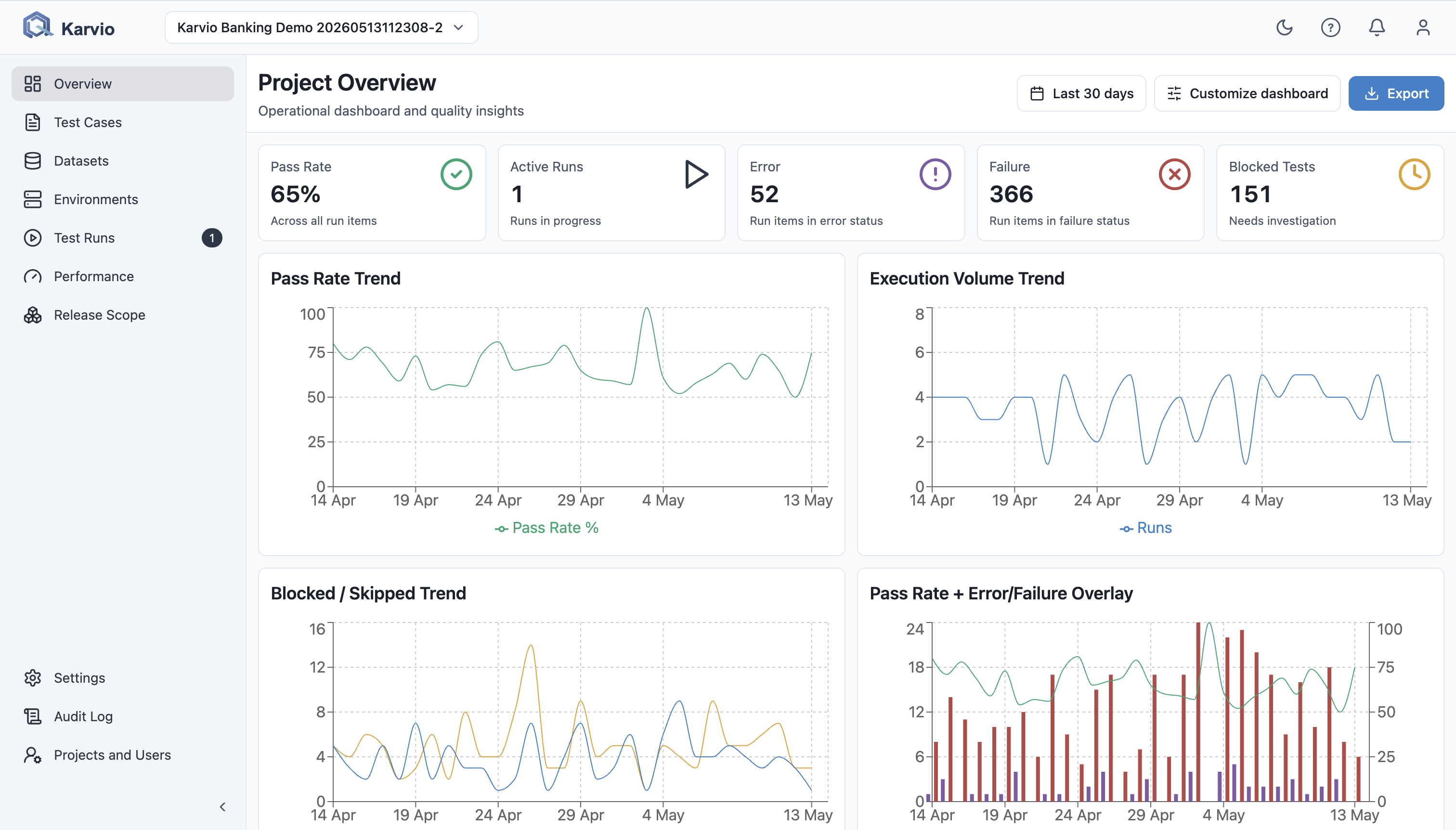Open Test Runs section
Screen dimensions: 1456x830
pyautogui.click(x=123, y=238)
